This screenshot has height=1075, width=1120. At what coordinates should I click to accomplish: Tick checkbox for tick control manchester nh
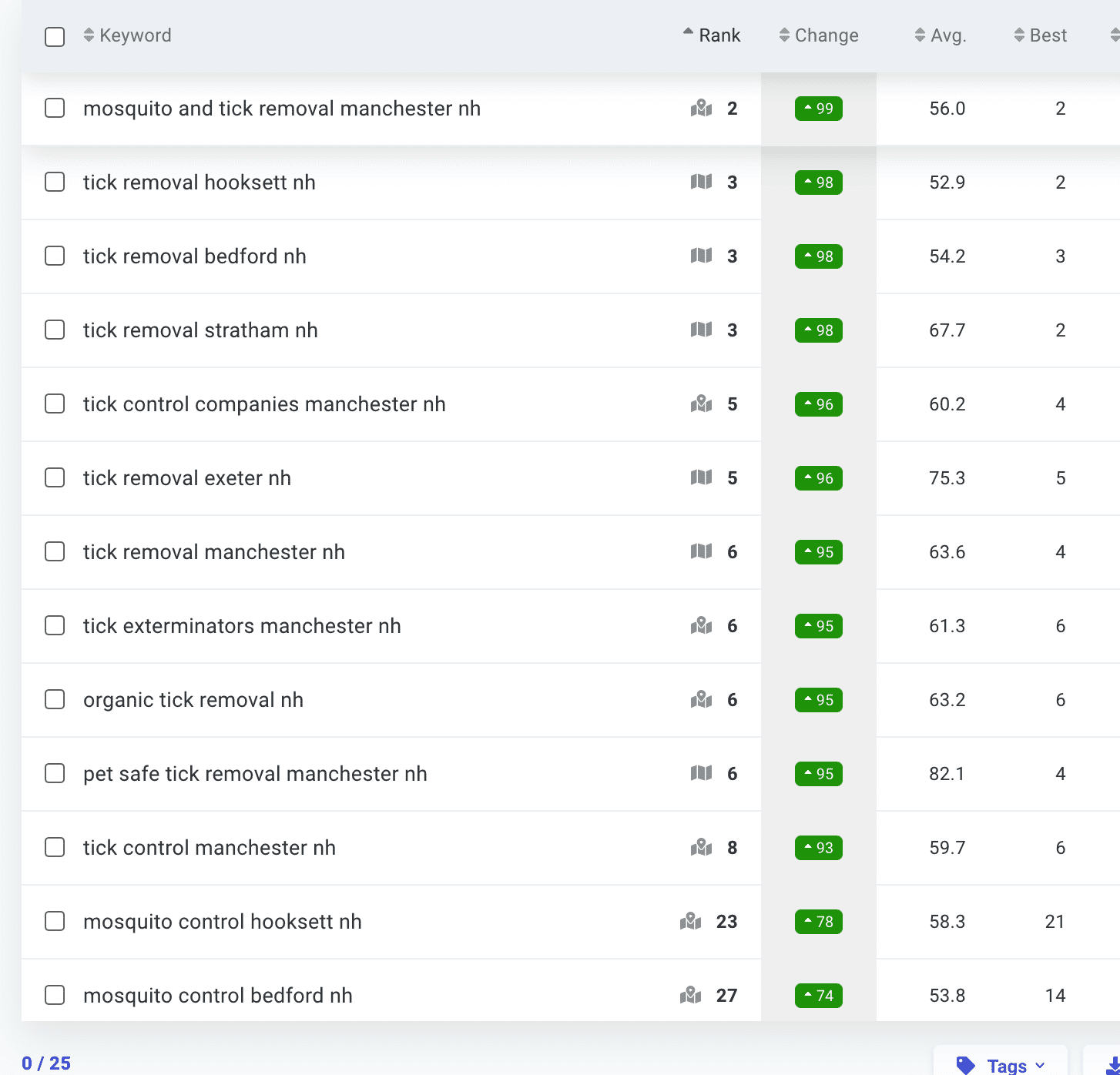point(55,847)
